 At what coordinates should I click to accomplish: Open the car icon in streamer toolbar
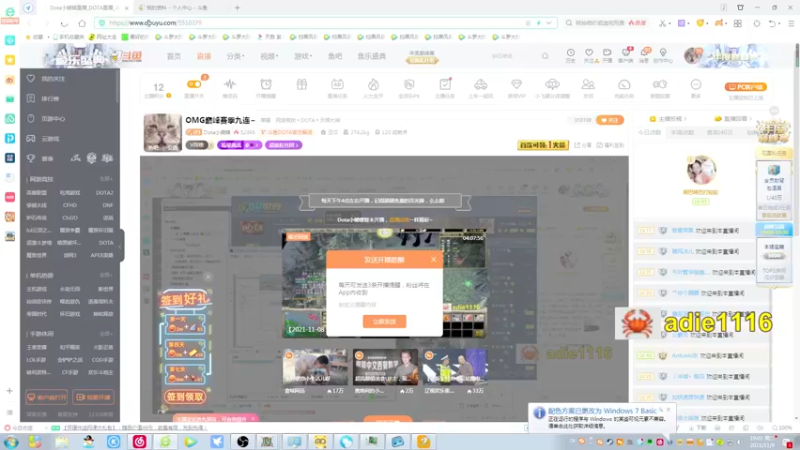tap(481, 84)
